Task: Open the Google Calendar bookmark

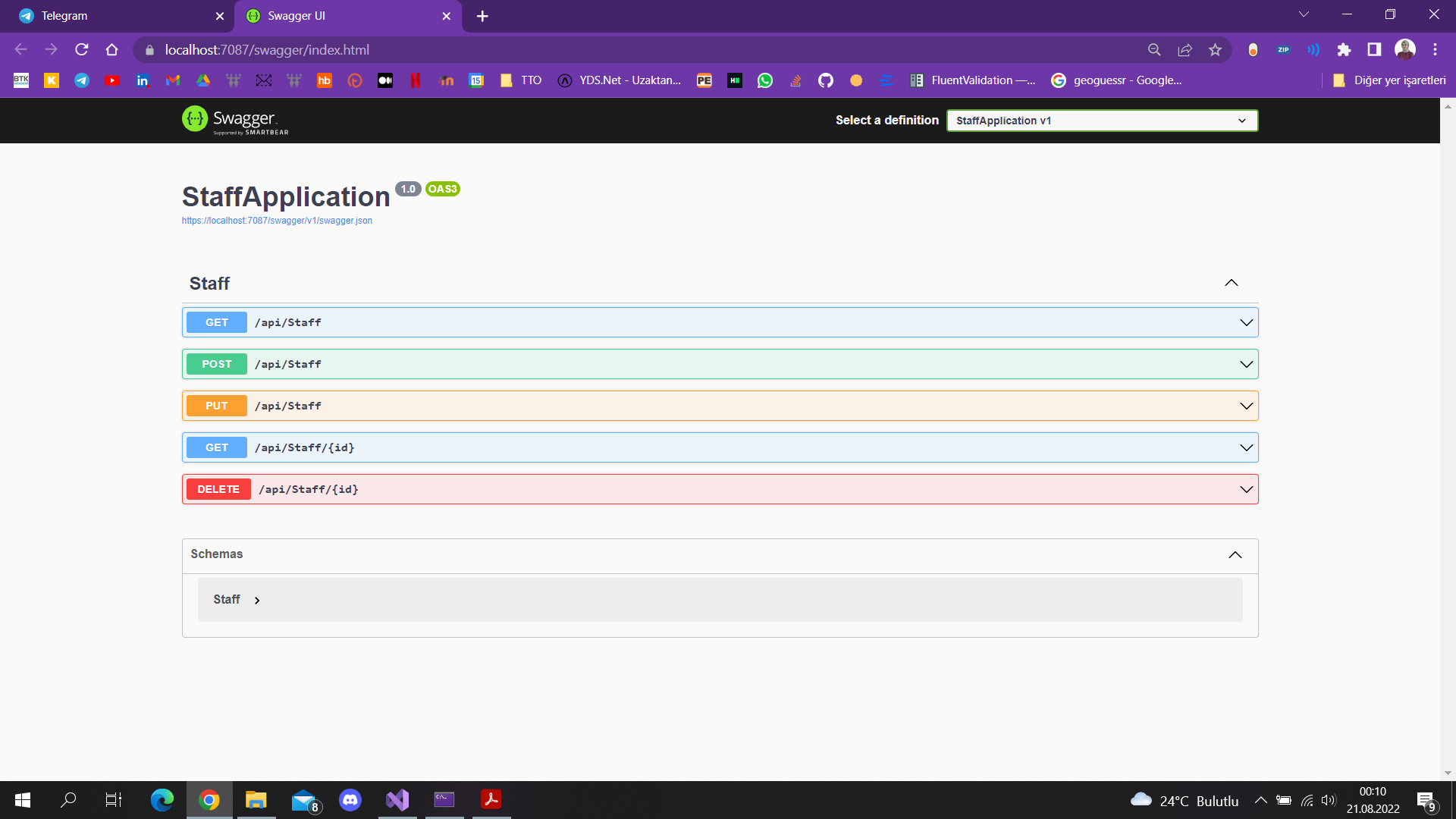Action: 476,80
